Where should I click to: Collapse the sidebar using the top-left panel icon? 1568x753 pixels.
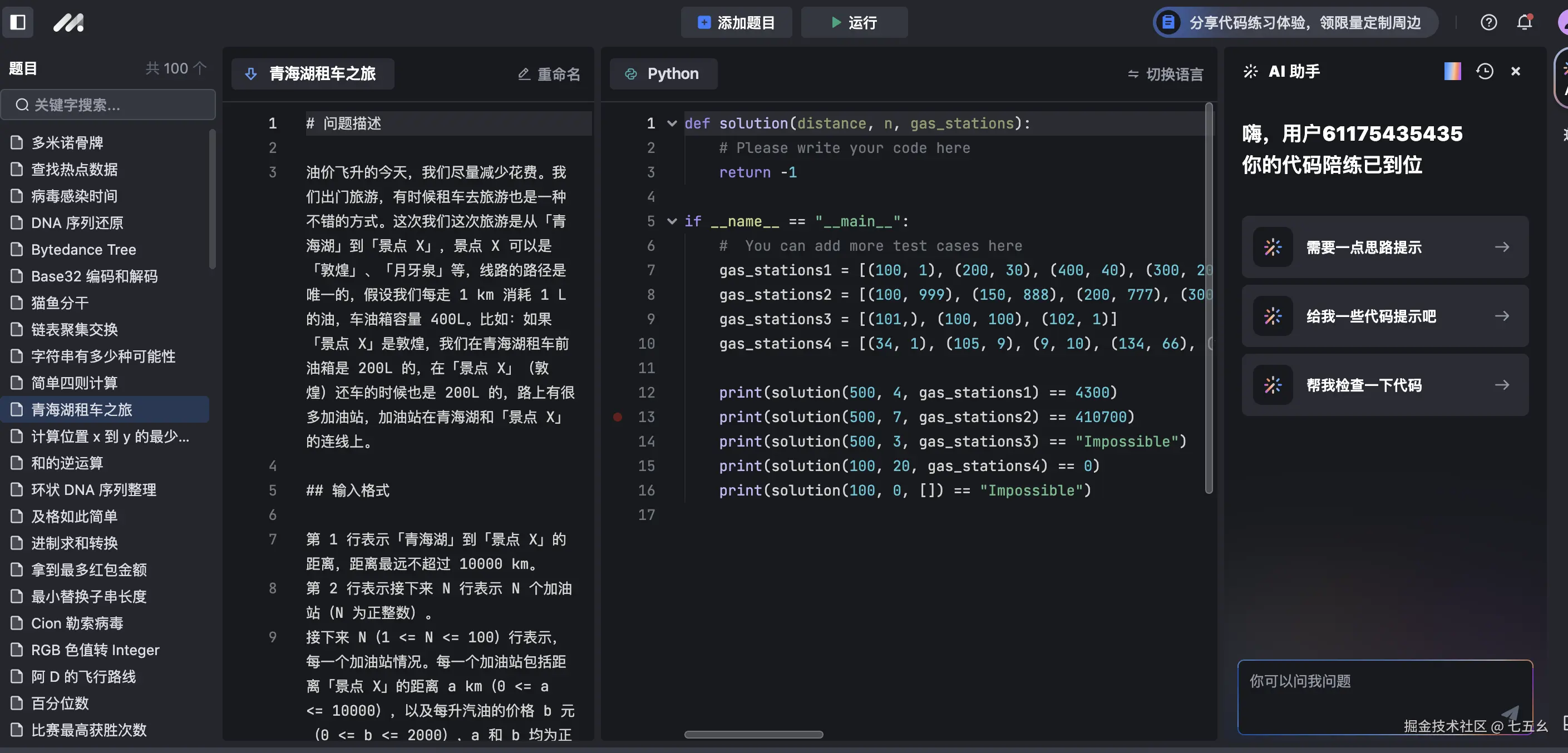click(18, 22)
